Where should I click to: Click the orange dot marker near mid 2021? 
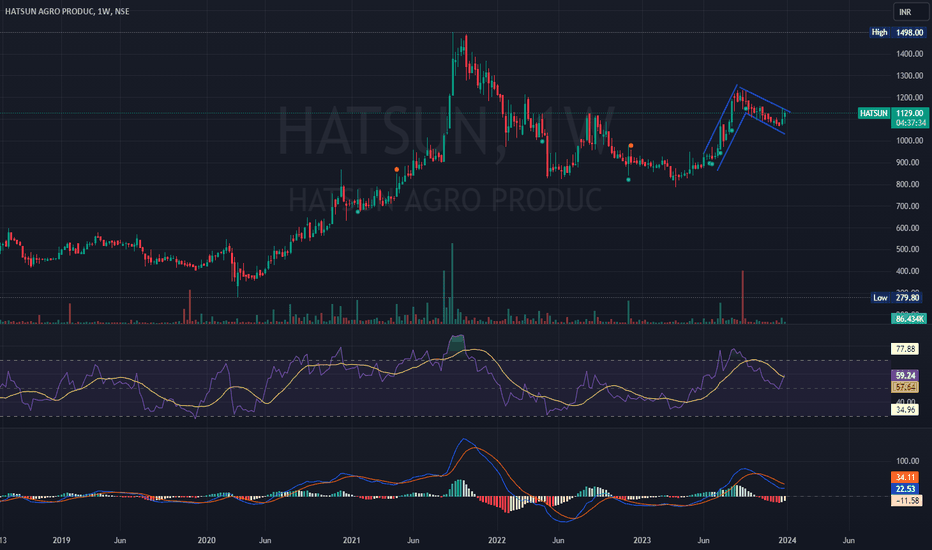(397, 169)
